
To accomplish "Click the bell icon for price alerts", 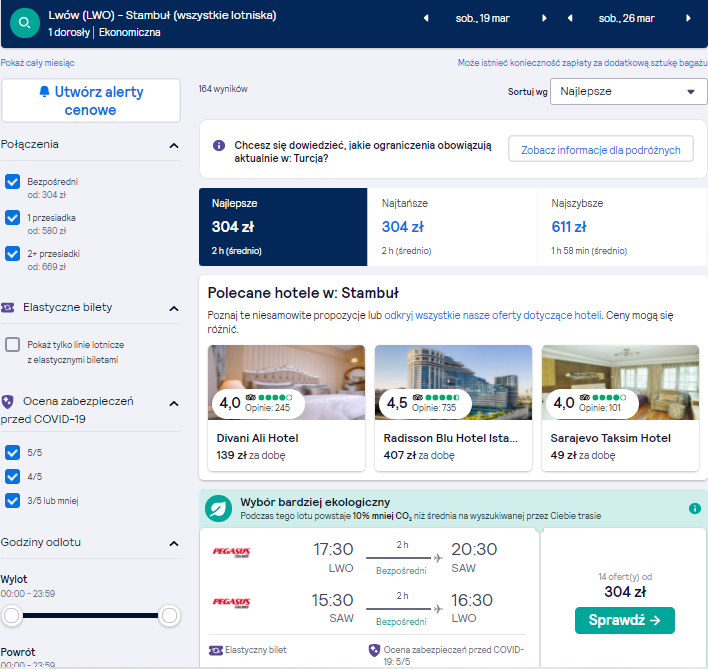I will point(44,92).
